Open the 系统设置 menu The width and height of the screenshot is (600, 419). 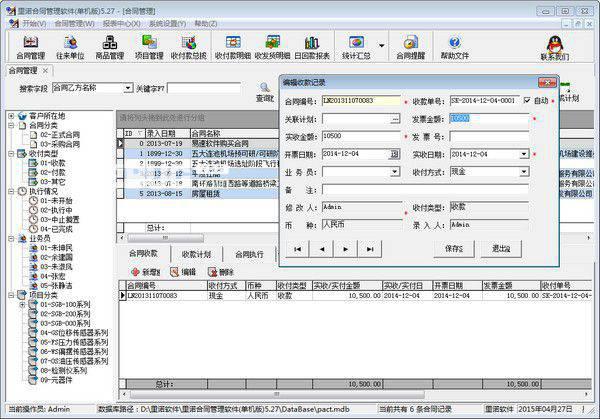(168, 24)
